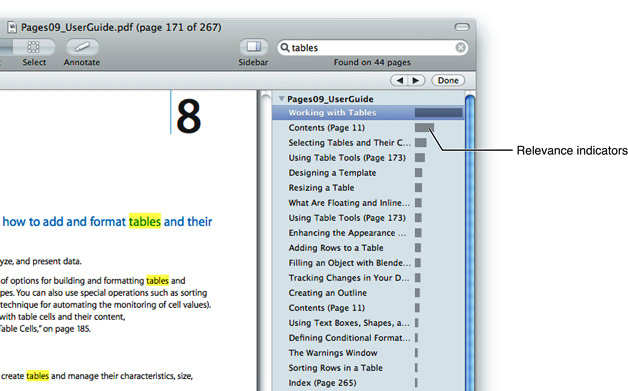The width and height of the screenshot is (628, 391).
Task: Click the PDF document icon in title bar
Action: (x=12, y=27)
